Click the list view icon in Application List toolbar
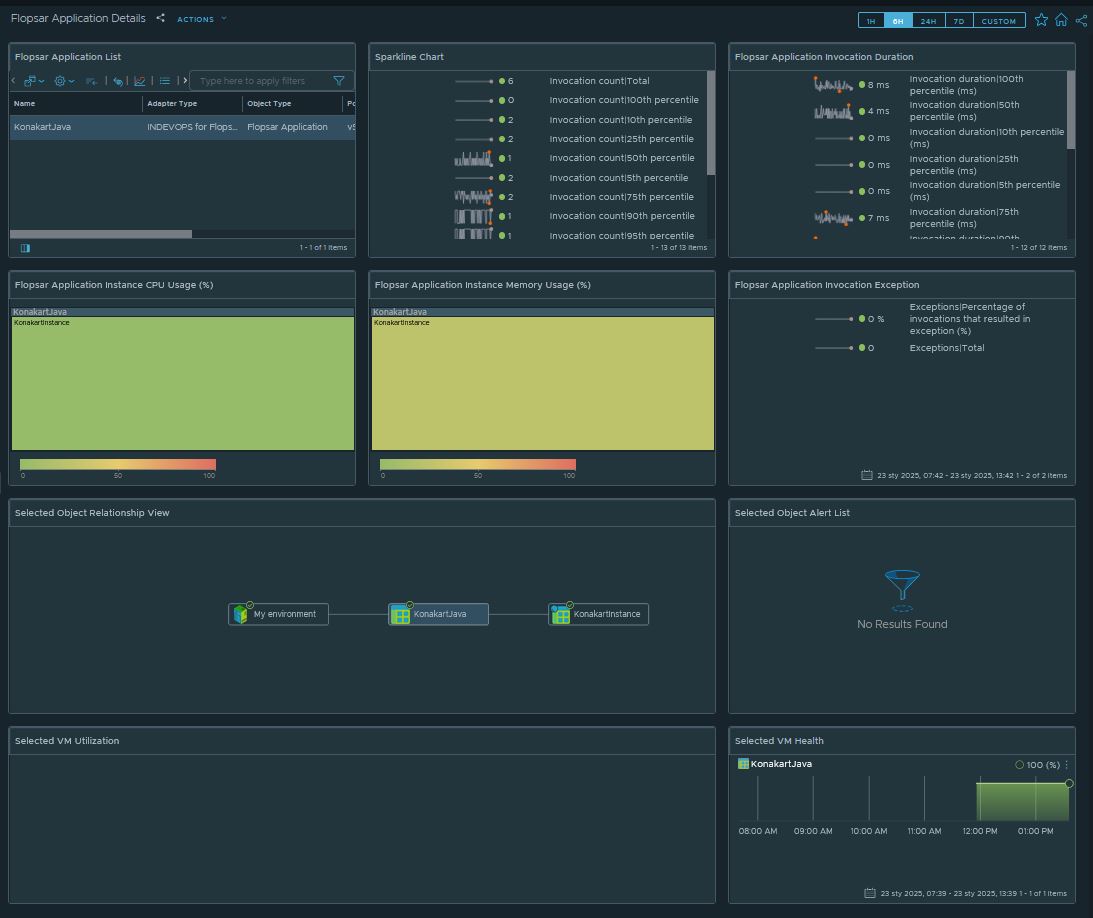Viewport: 1093px width, 918px height. click(x=165, y=81)
